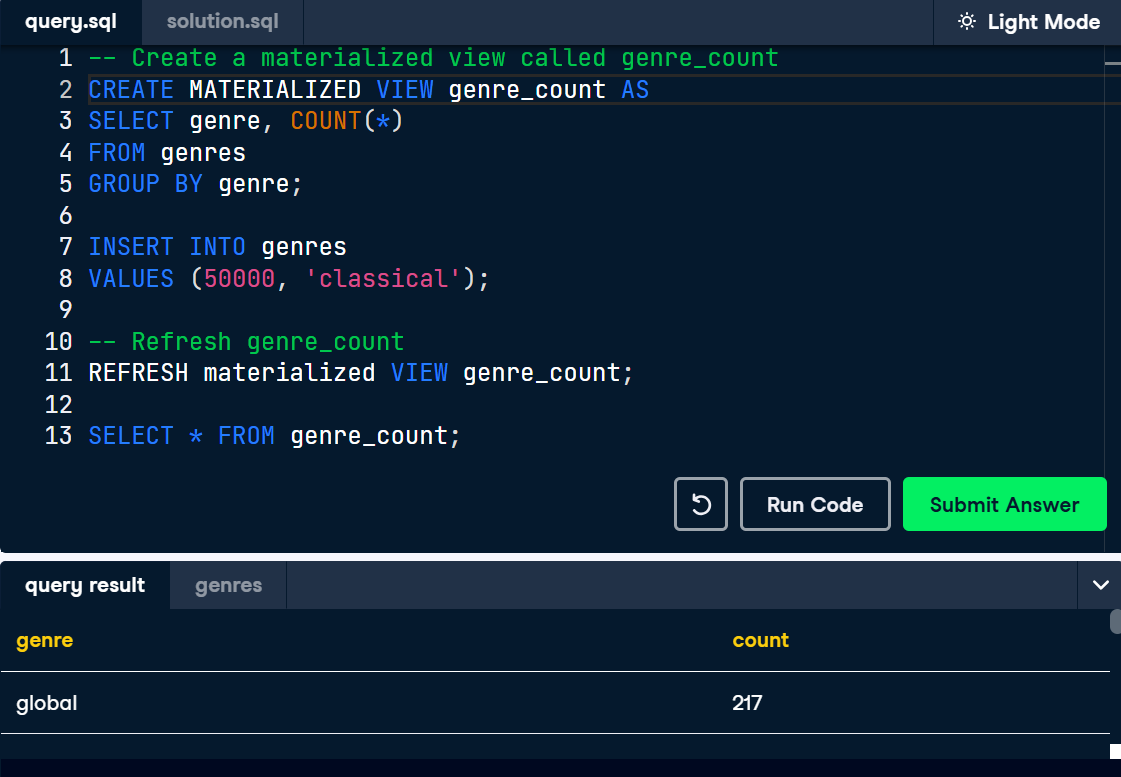Submit Answer with the green button
Image resolution: width=1121 pixels, height=777 pixels.
point(1004,504)
